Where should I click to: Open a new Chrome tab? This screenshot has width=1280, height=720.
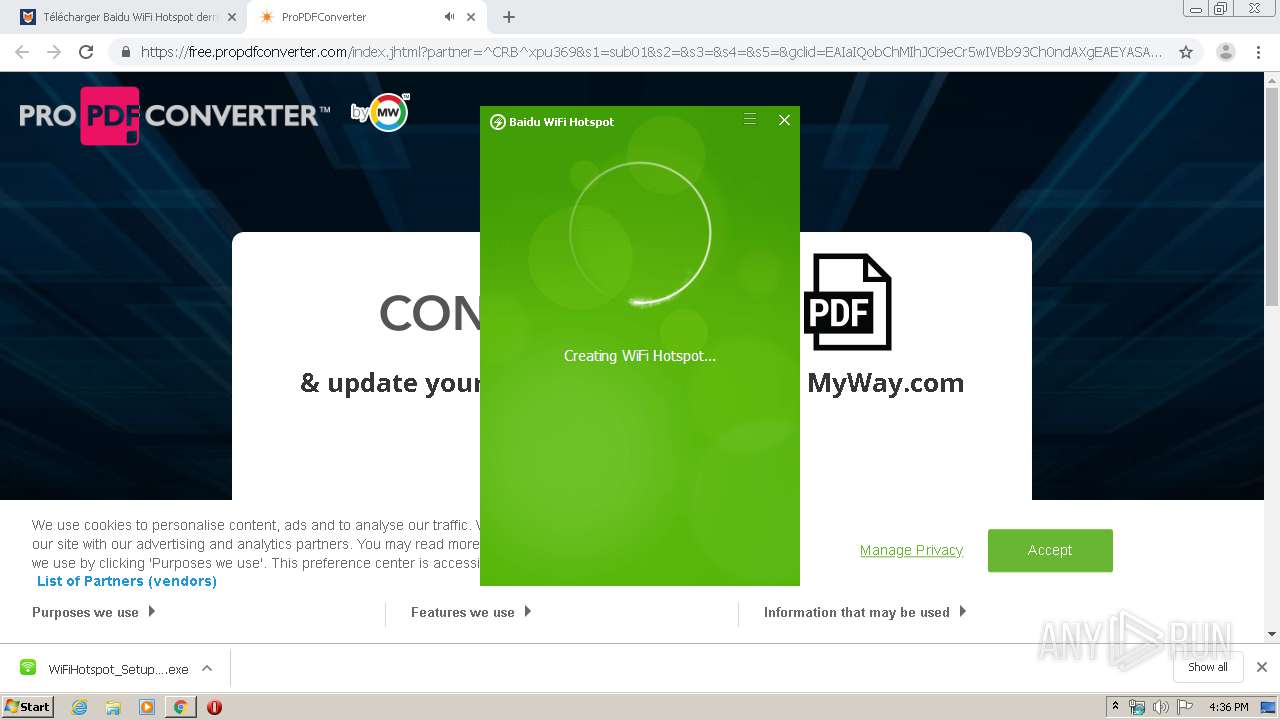[x=509, y=17]
